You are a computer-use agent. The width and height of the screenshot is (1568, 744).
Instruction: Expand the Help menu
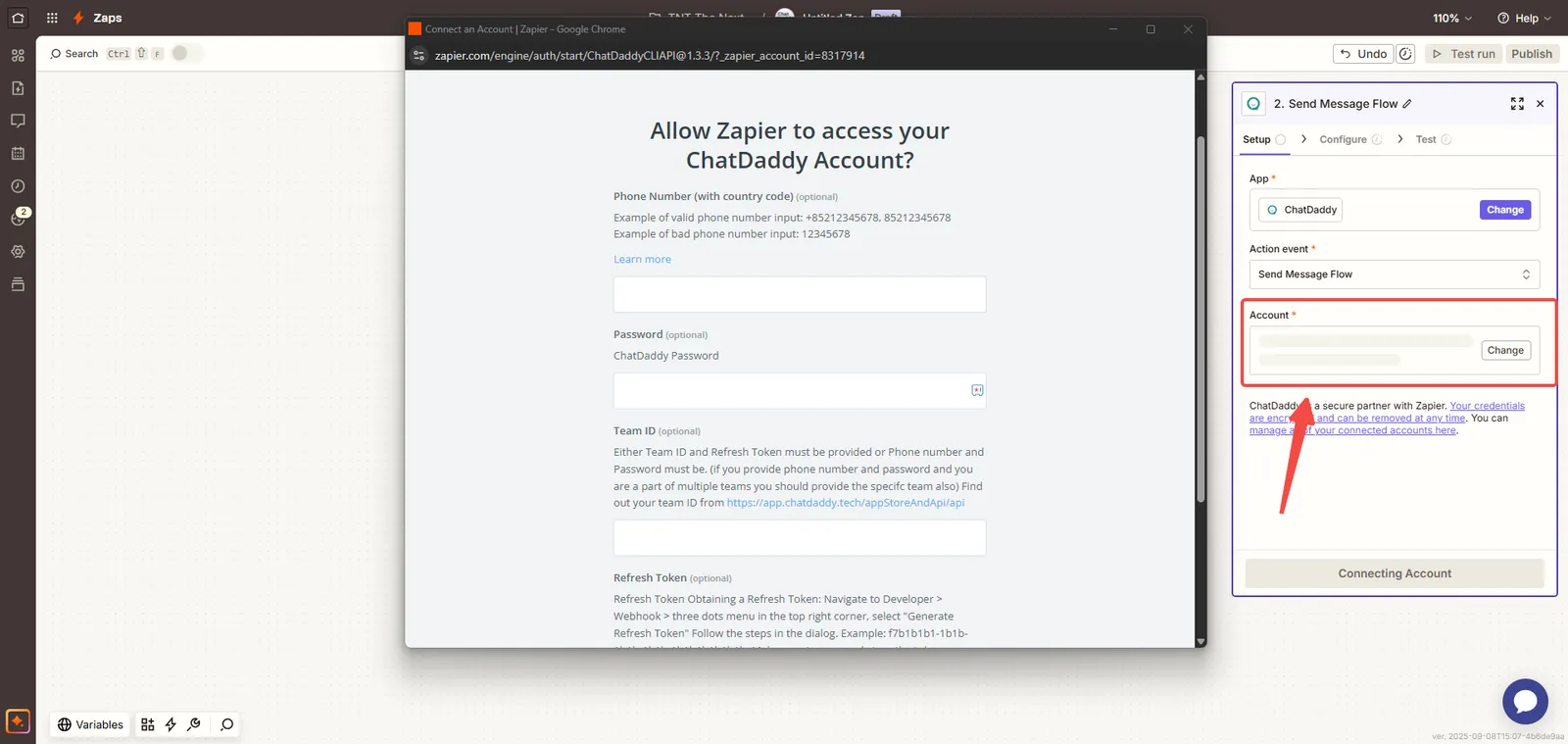coord(1524,18)
